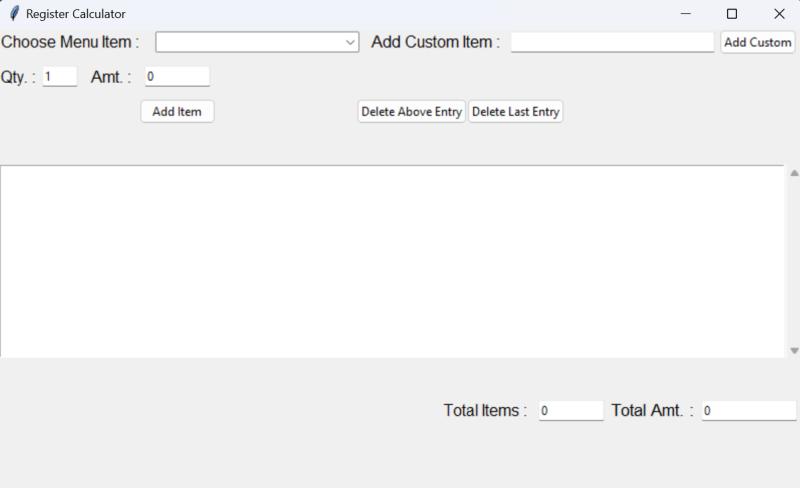Select the Amt. input field
Screen dimensions: 800x488
tap(177, 77)
